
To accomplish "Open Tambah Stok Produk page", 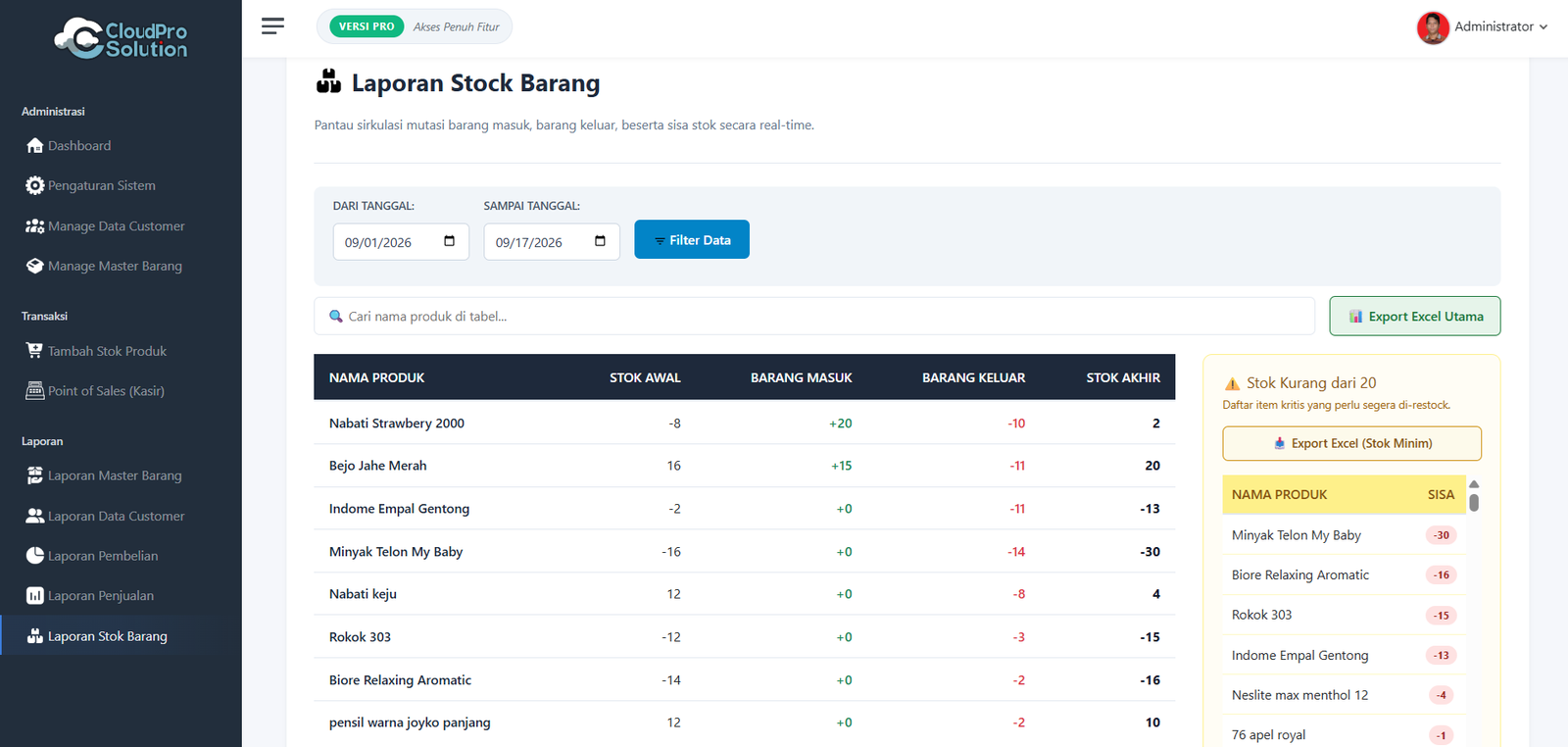I will [107, 351].
